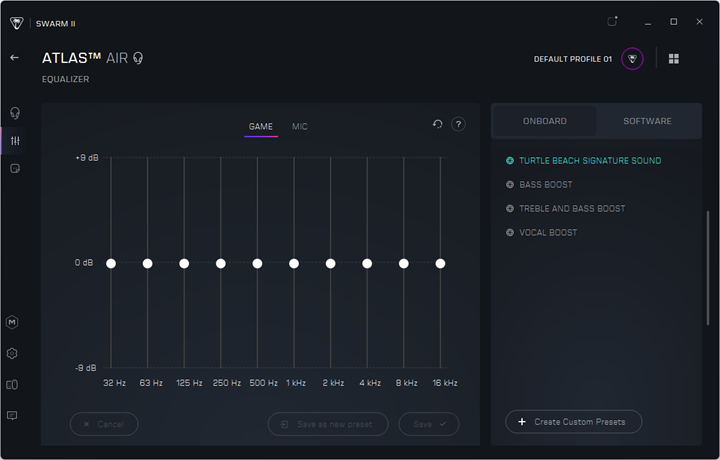
Task: Click Create Custom Presets button
Action: click(x=574, y=422)
